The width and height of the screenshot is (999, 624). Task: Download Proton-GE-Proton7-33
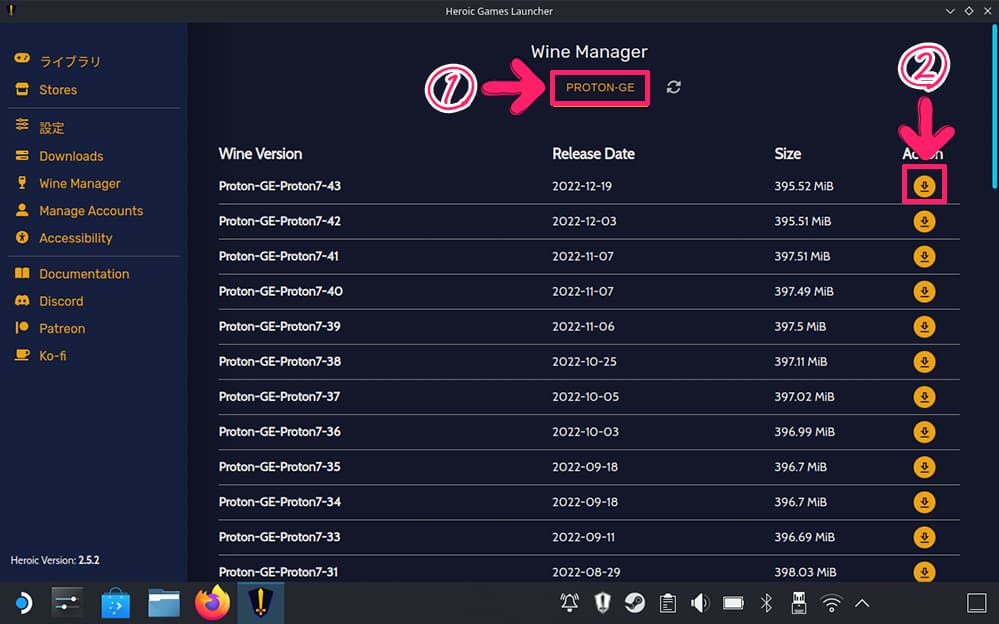point(924,537)
